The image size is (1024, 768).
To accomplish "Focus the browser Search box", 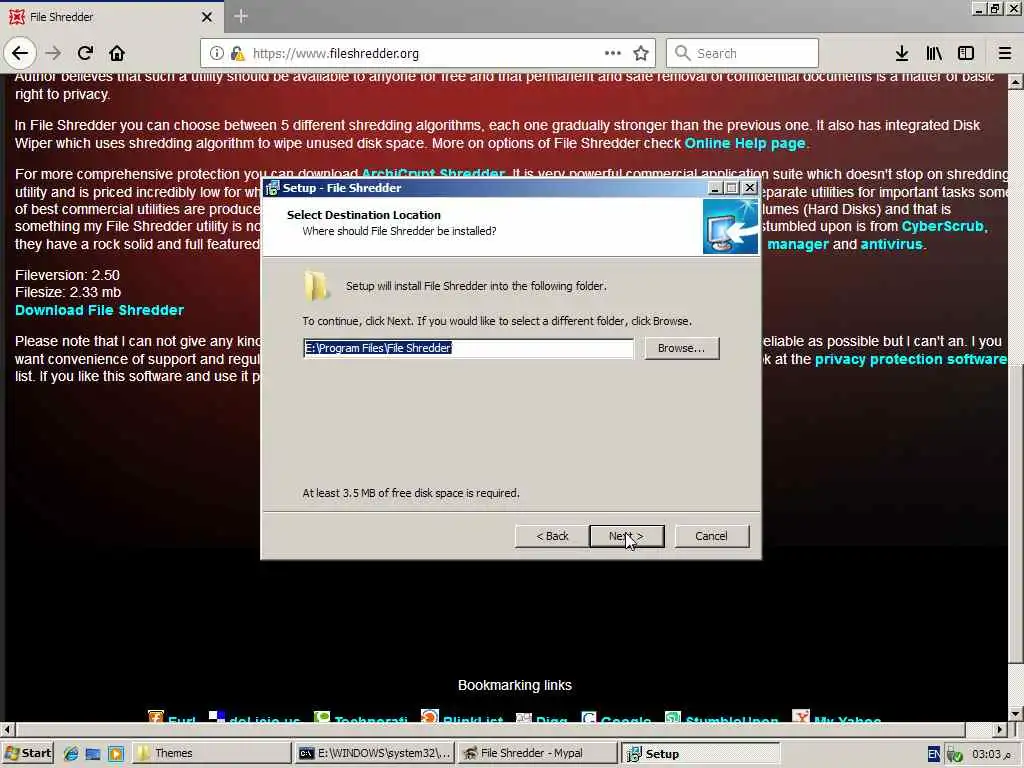I will [742, 53].
